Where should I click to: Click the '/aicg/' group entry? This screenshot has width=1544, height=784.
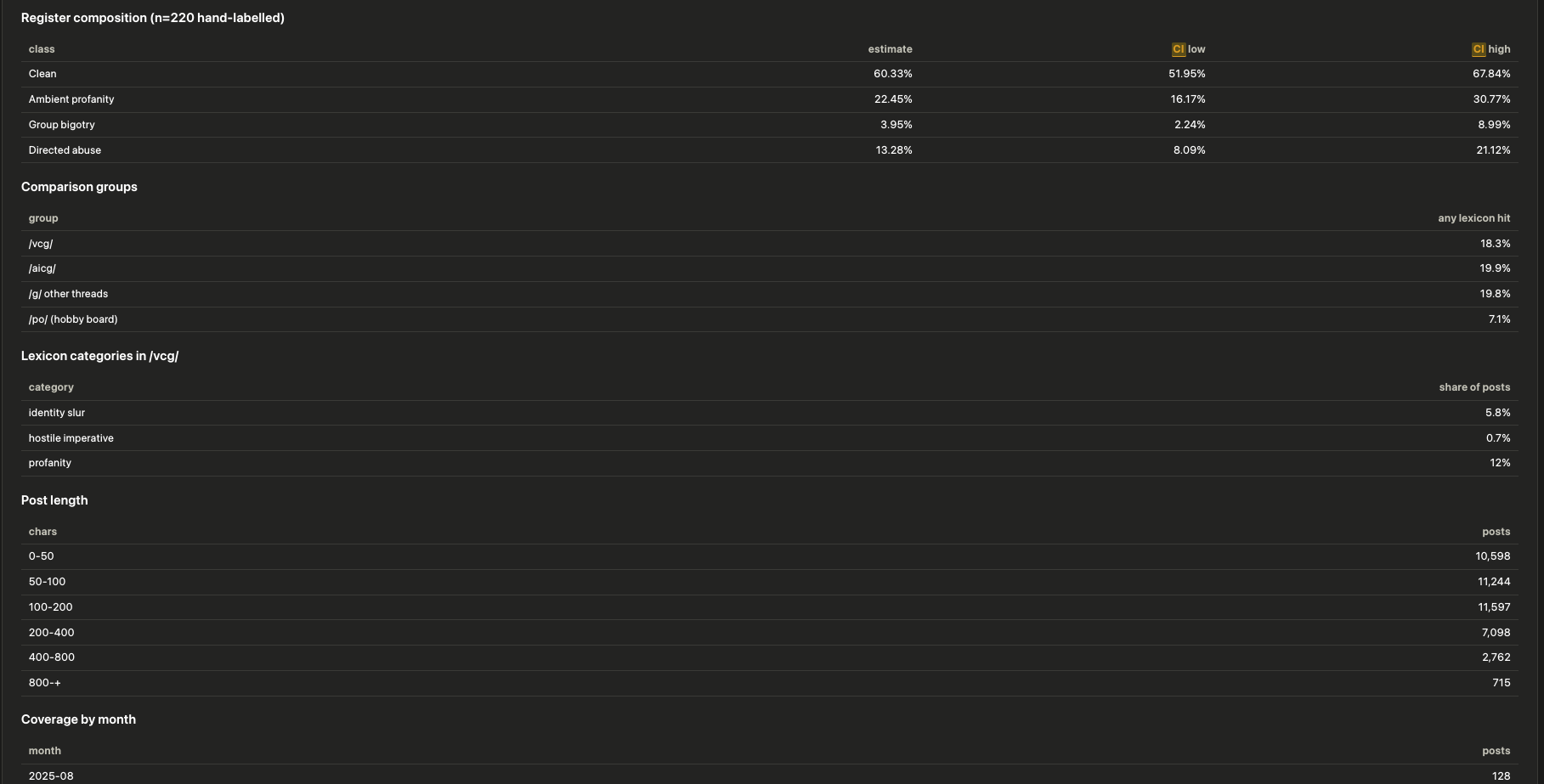coord(42,268)
